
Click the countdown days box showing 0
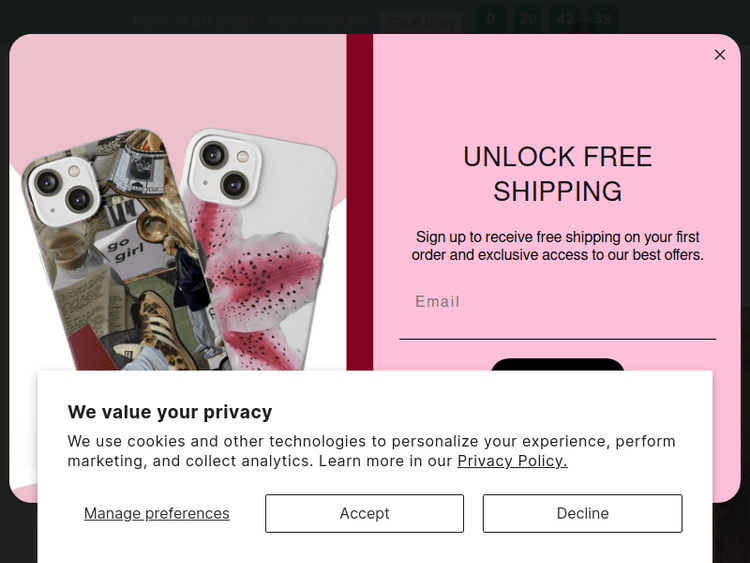click(x=490, y=19)
